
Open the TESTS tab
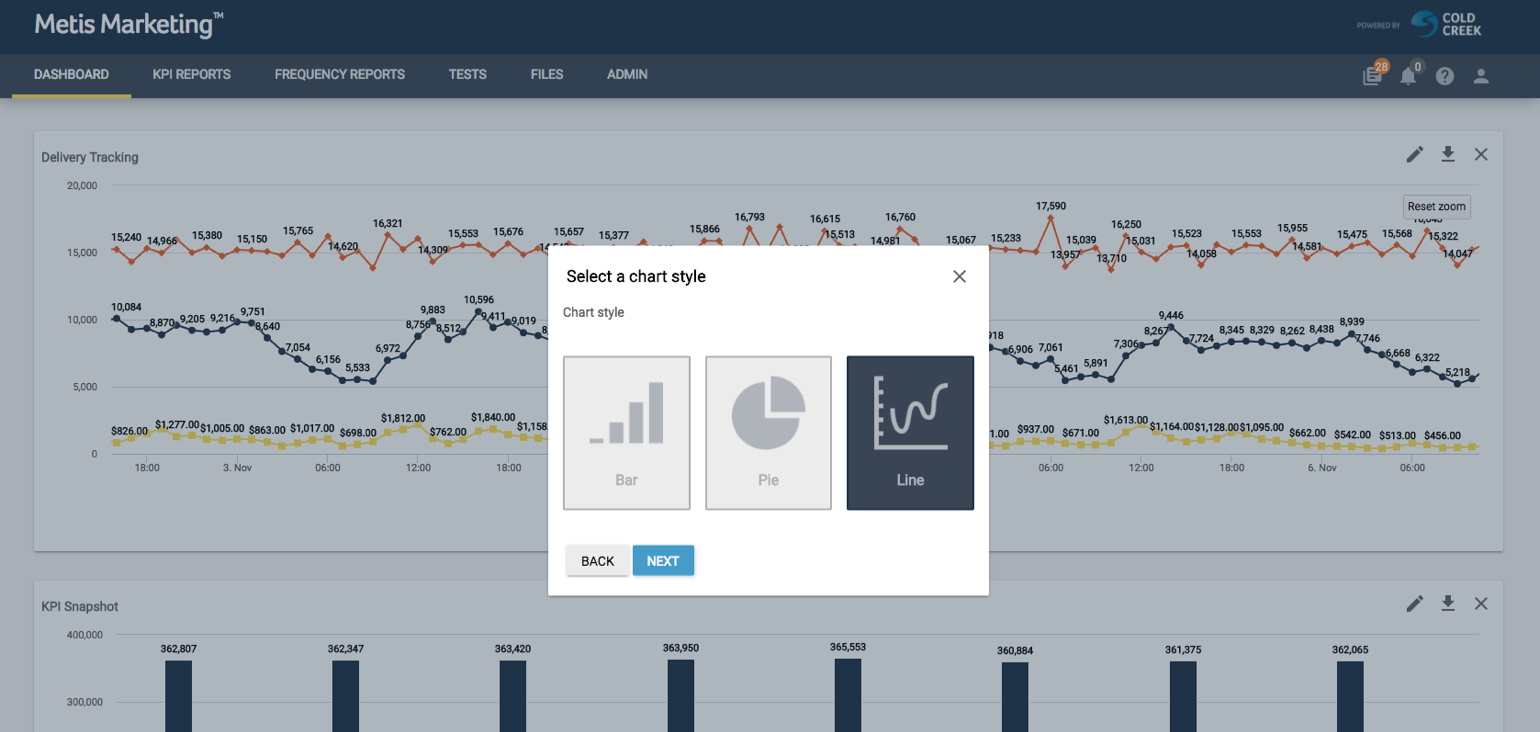click(x=468, y=75)
